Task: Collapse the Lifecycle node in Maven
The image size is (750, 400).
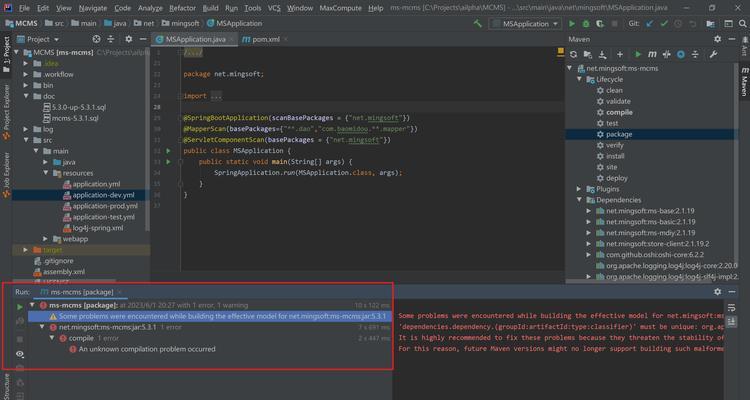Action: pyautogui.click(x=579, y=79)
